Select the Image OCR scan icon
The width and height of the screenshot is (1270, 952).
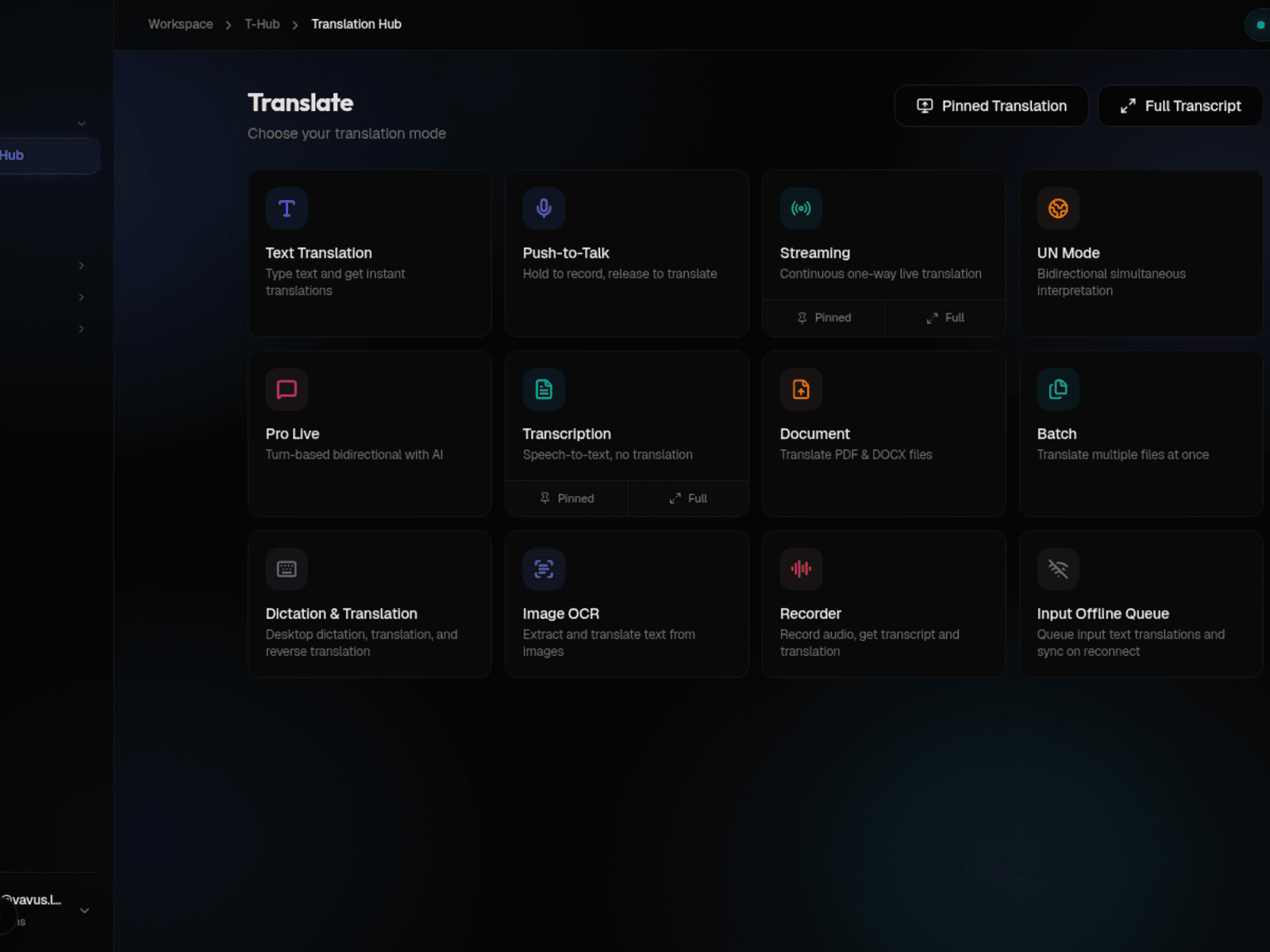point(544,569)
